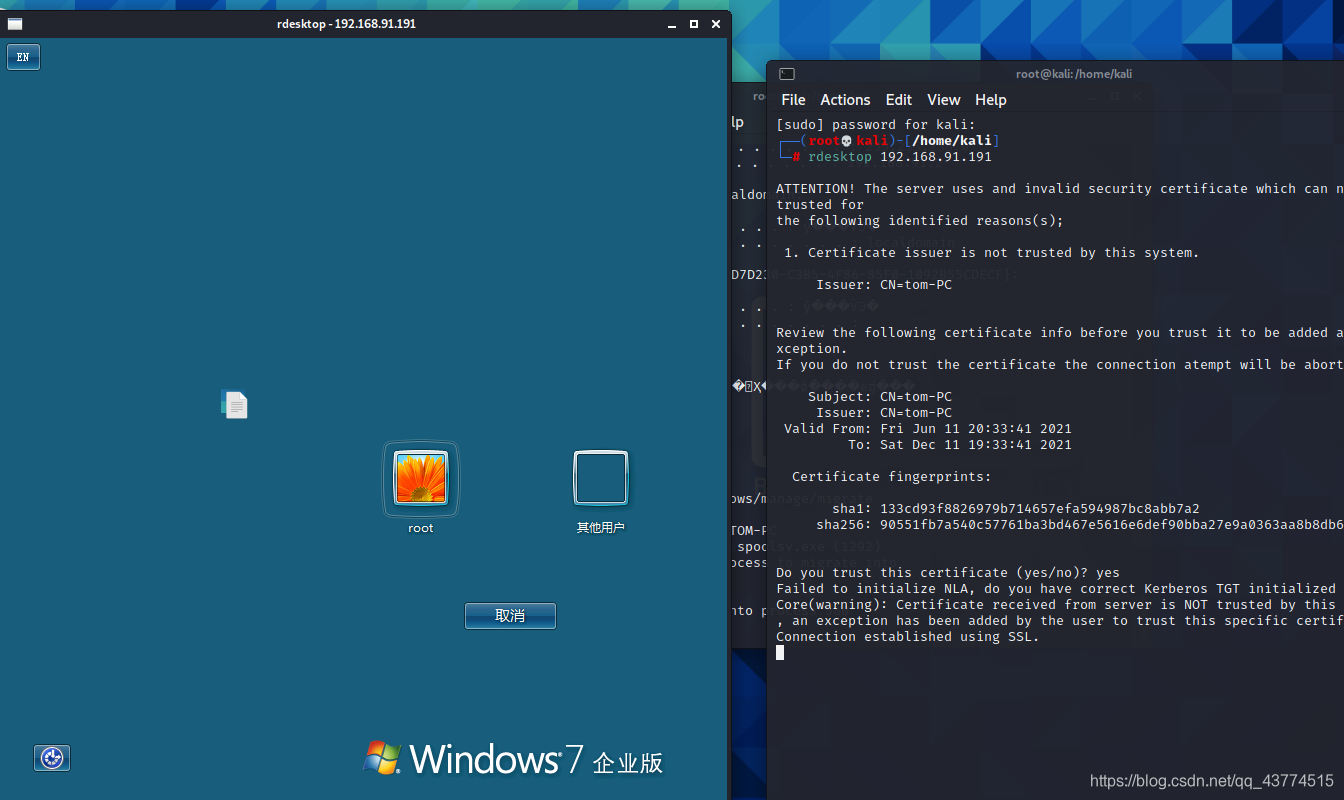The image size is (1344, 800).
Task: Click the 'To: Sat Dec 11' line
Action: 960,445
